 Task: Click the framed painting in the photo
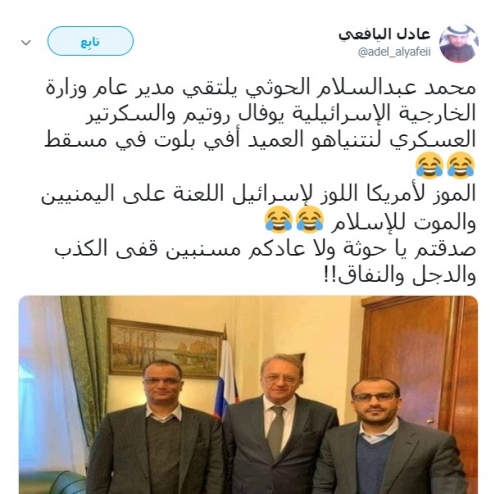[164, 348]
